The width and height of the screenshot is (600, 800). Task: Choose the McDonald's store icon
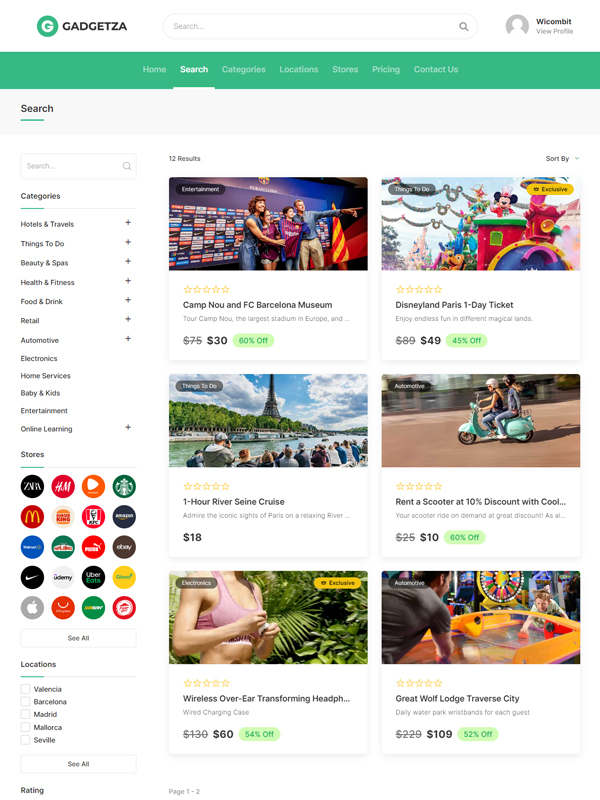click(x=32, y=517)
